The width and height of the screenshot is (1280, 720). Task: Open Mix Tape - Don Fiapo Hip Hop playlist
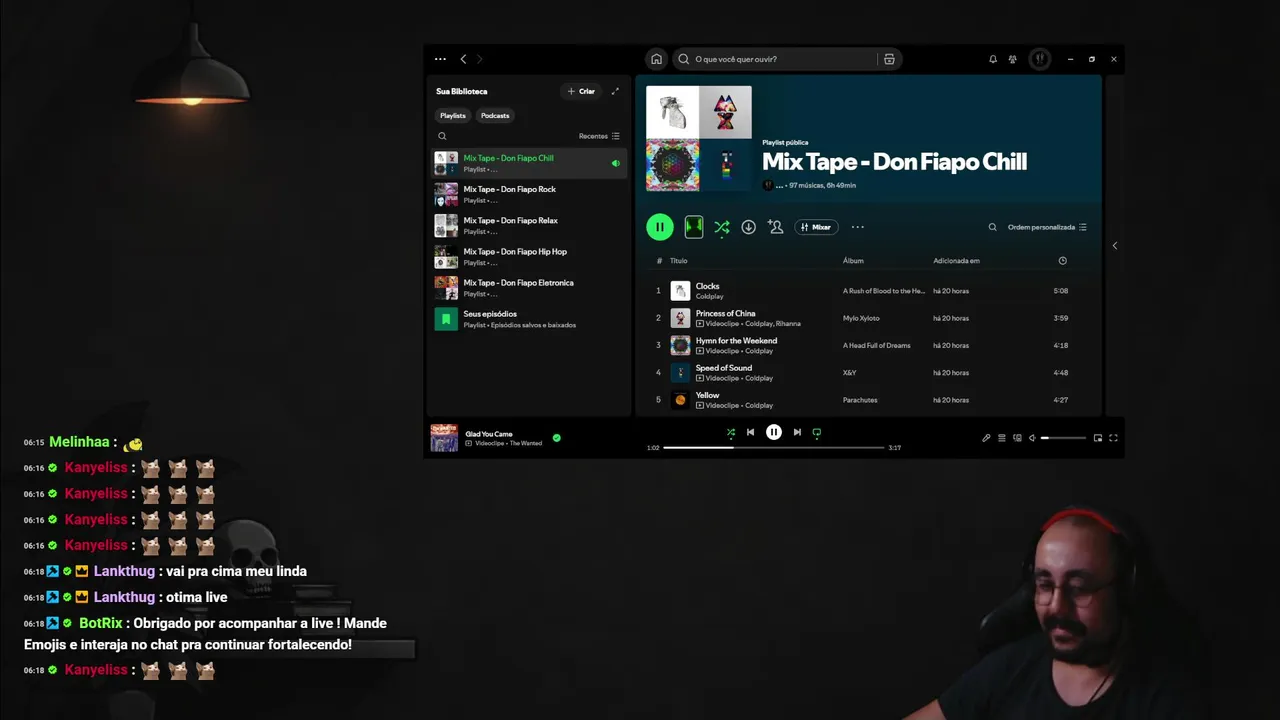coord(529,257)
